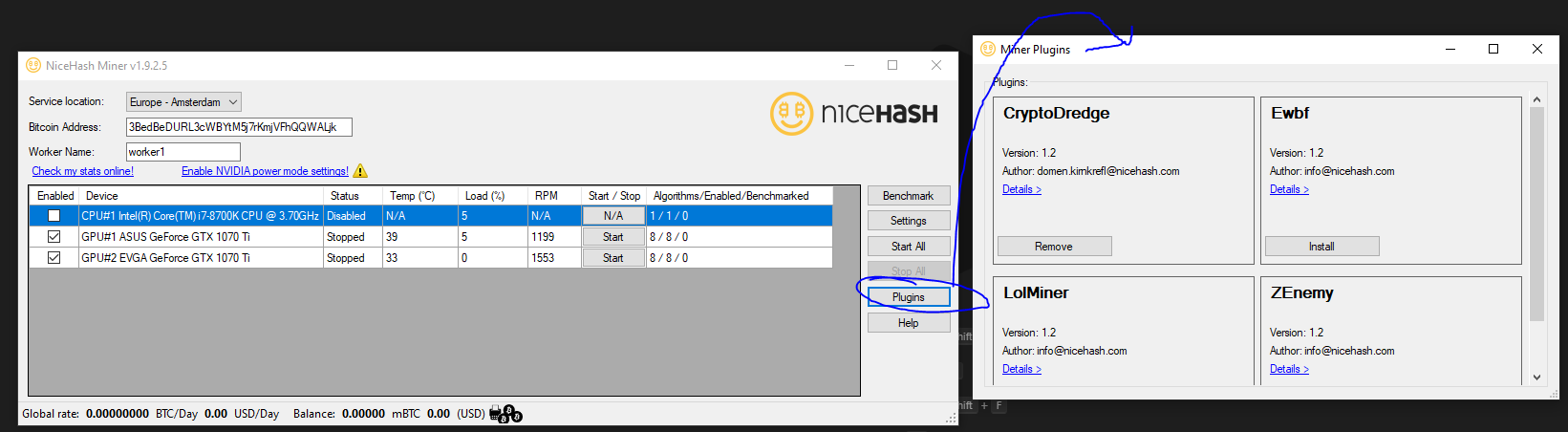Click the Stop All button
The image size is (1568, 432).
[909, 271]
